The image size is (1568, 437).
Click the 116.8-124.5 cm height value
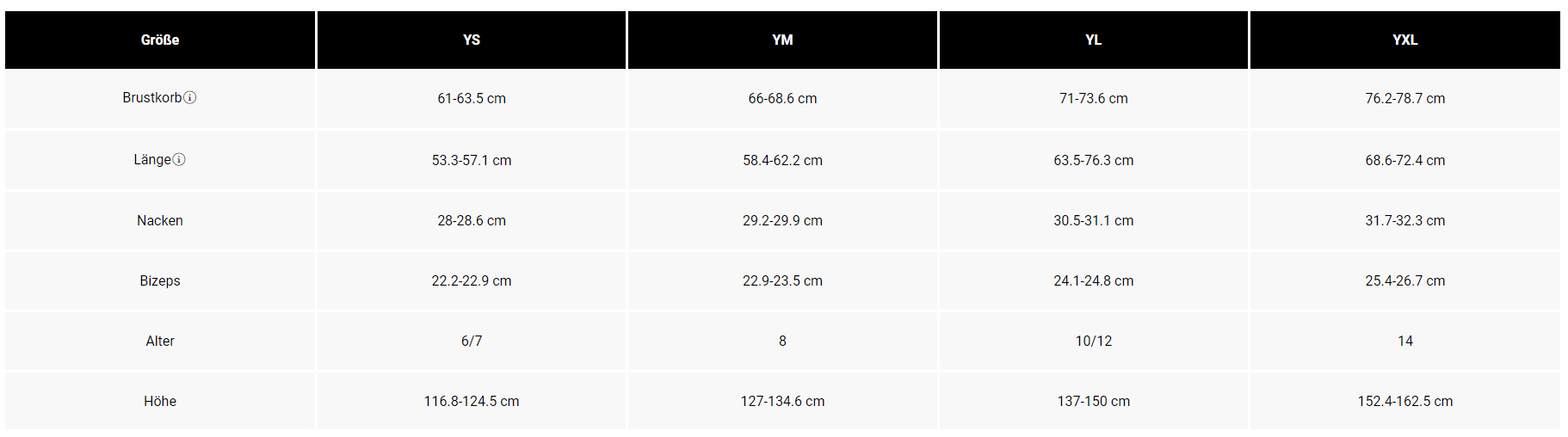[472, 402]
